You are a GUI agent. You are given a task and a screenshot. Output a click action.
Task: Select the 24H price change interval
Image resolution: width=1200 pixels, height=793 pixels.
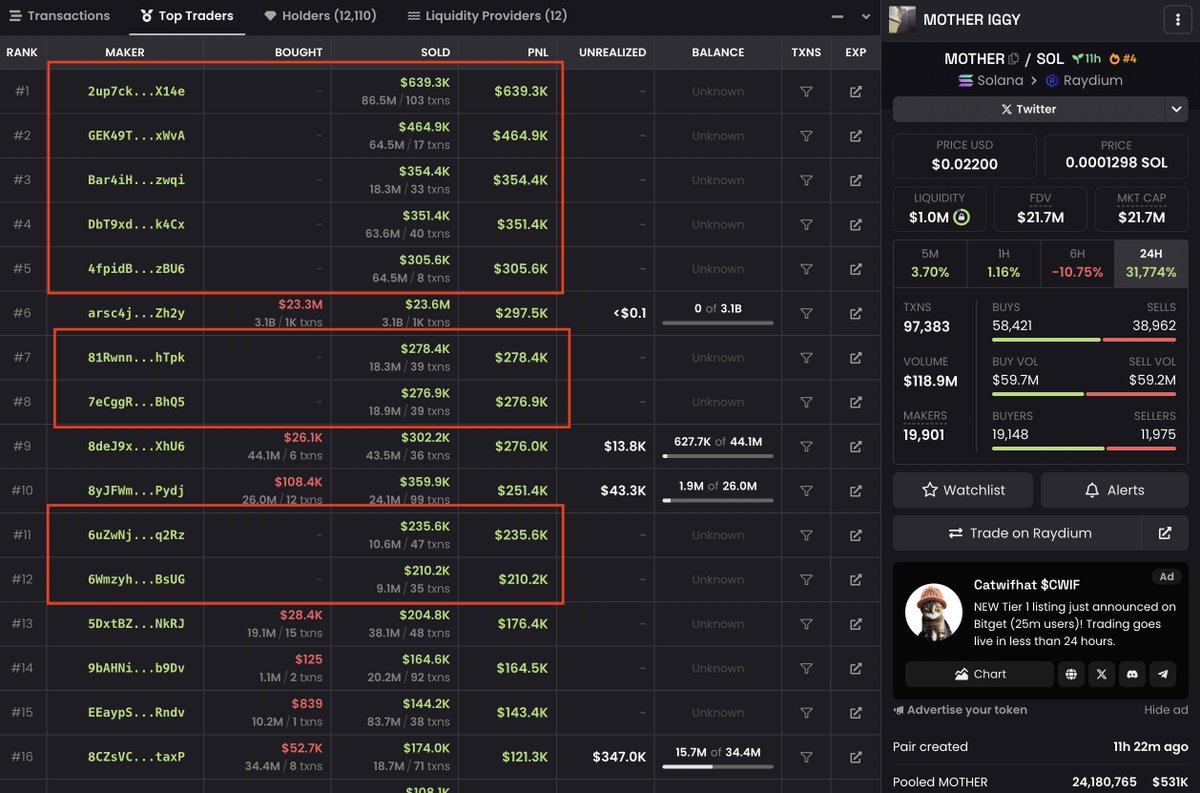pos(1150,264)
